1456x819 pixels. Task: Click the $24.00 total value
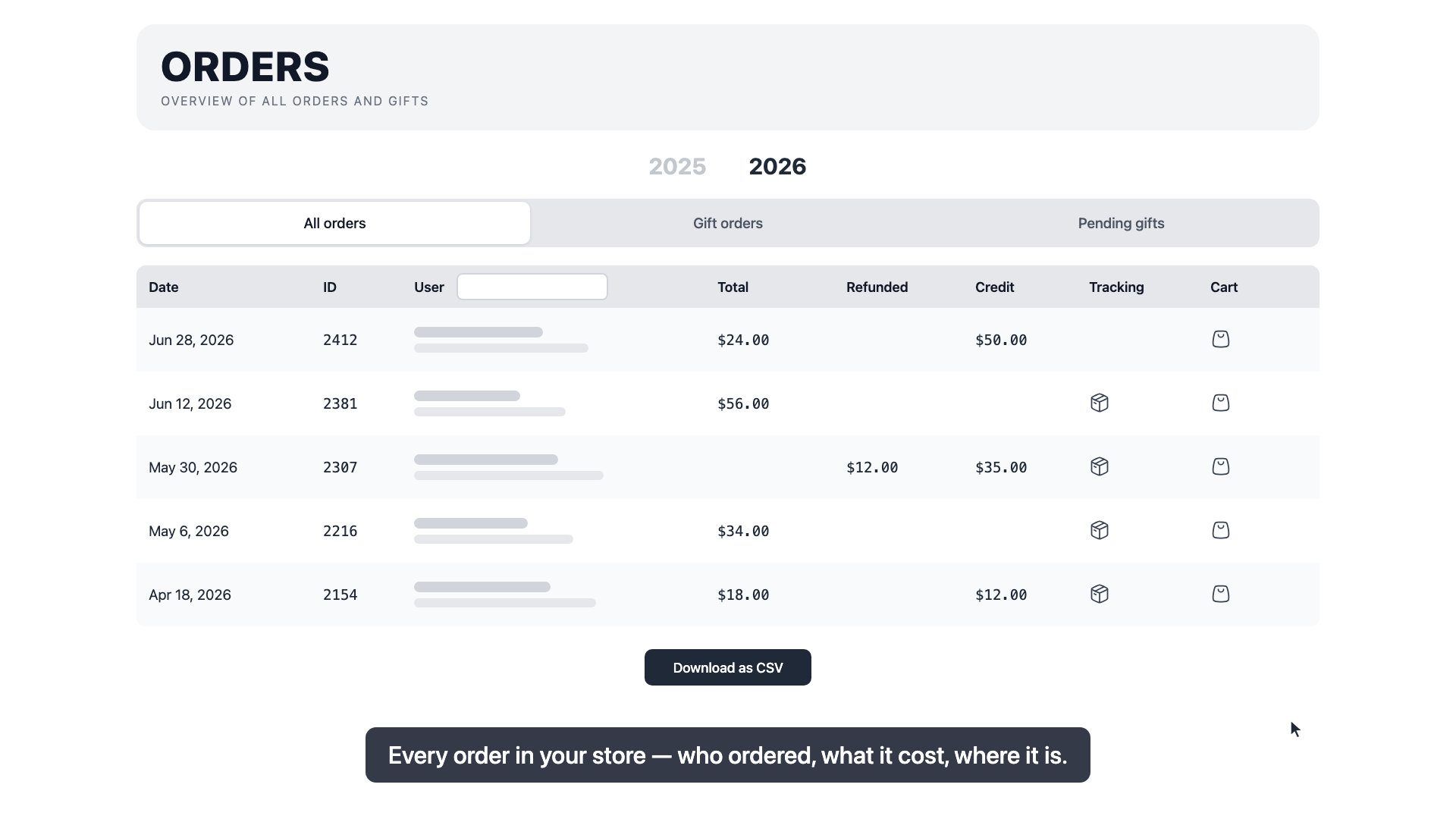(x=743, y=340)
